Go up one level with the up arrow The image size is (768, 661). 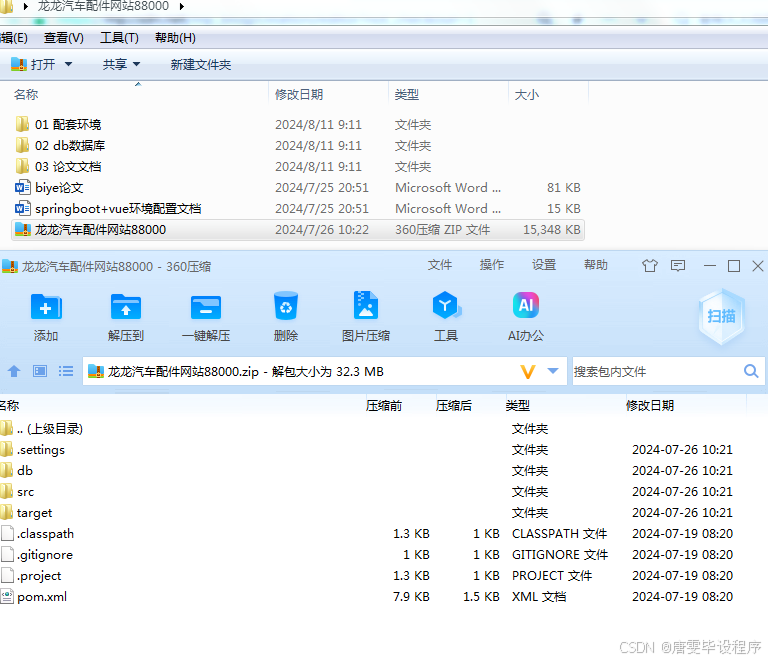click(x=14, y=371)
